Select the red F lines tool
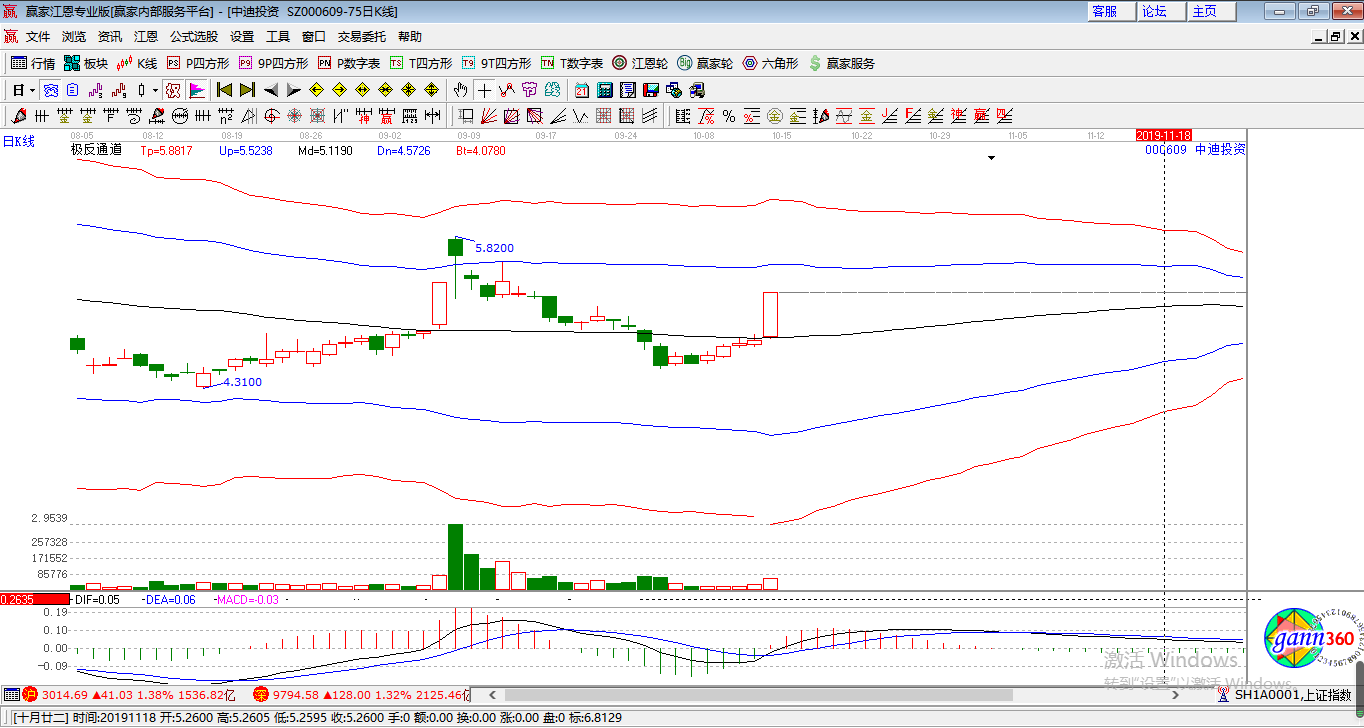This screenshot has width=1364, height=728. (x=912, y=116)
